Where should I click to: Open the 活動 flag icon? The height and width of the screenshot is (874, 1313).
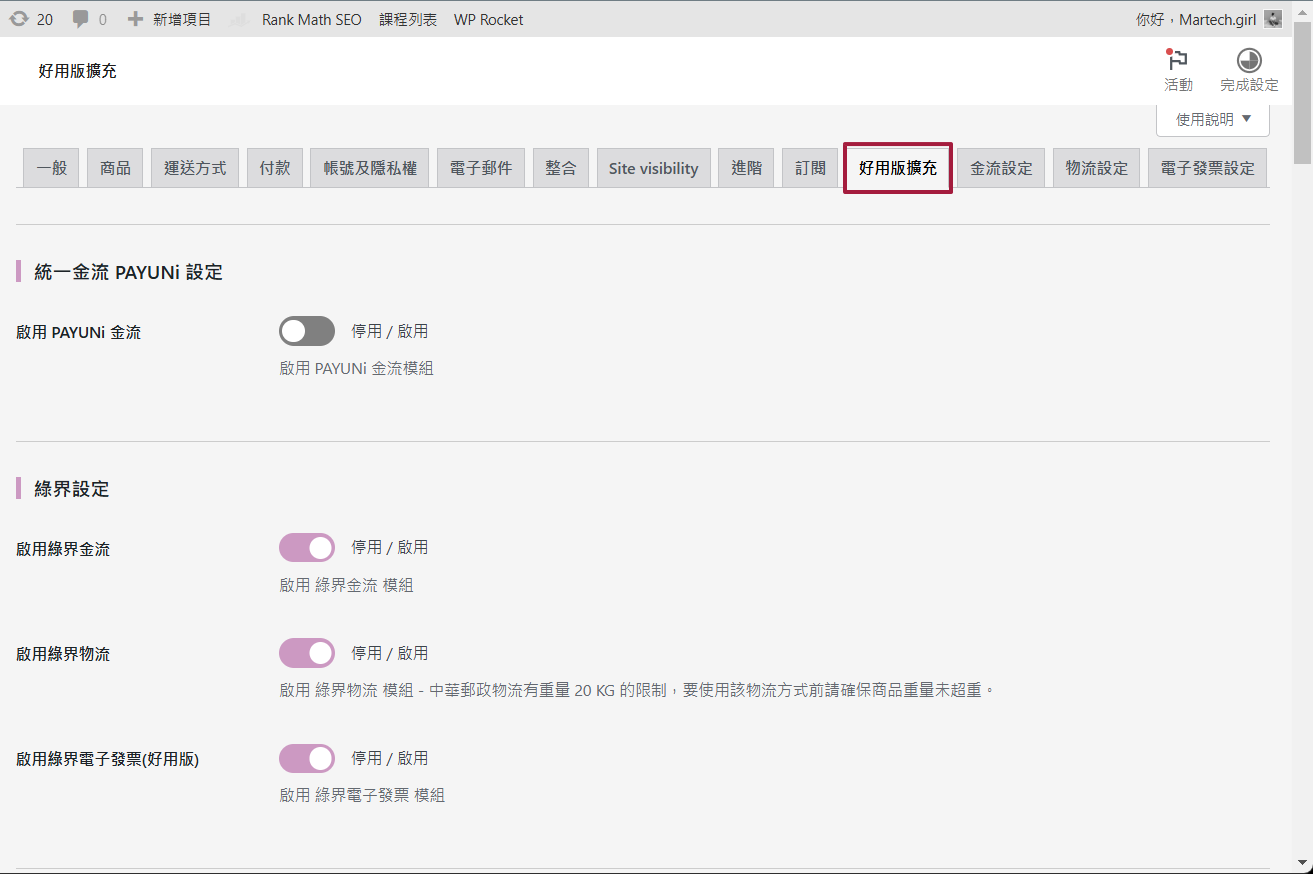(1178, 61)
